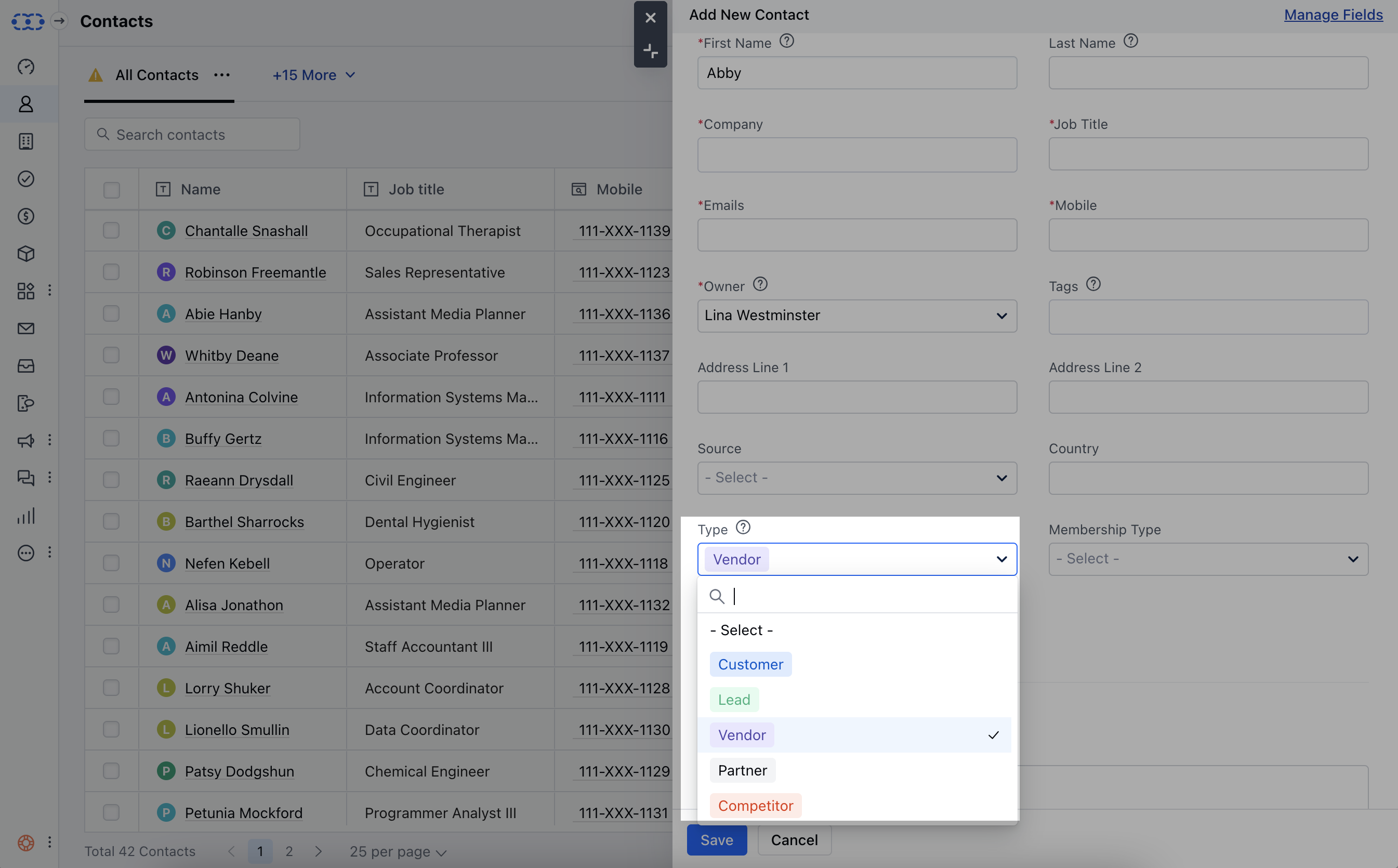The image size is (1398, 868).
Task: Click the help icon next to Type
Action: [x=743, y=527]
